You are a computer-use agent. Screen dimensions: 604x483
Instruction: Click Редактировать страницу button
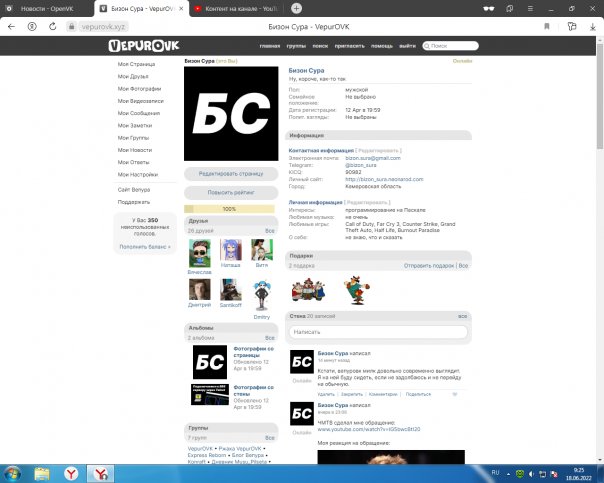(231, 174)
